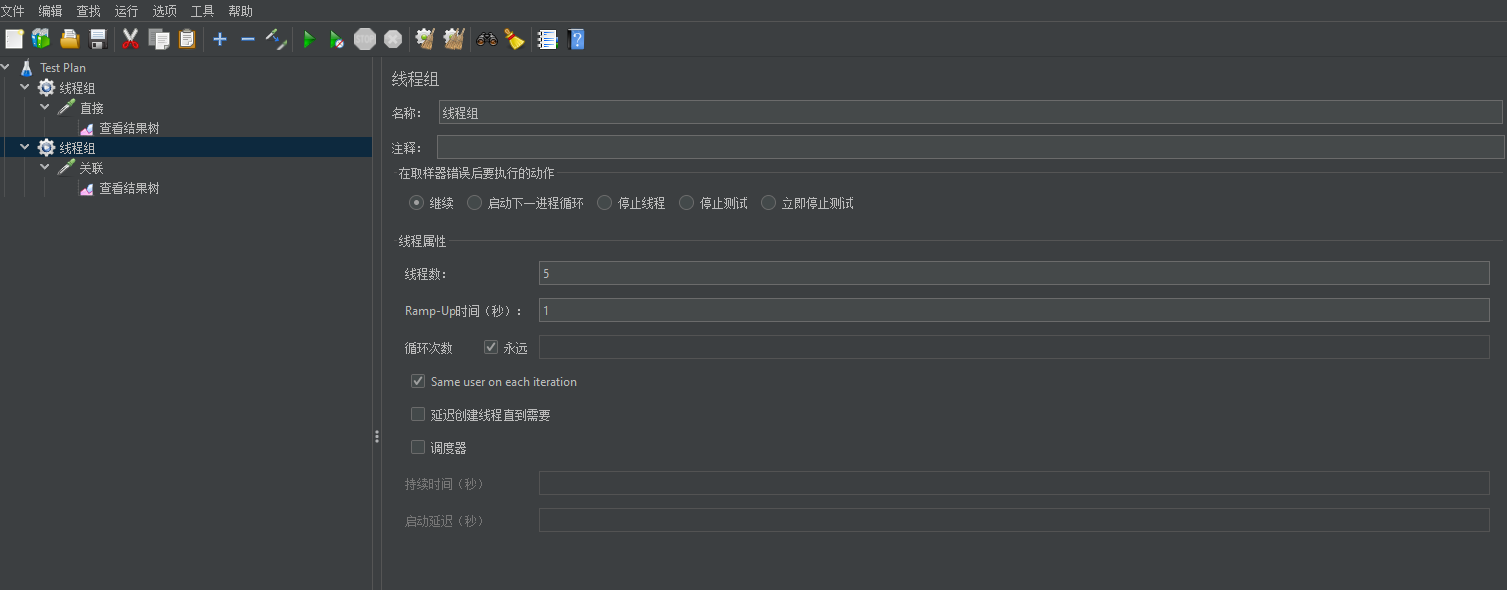Select the 停止线程 radio button

pos(605,203)
